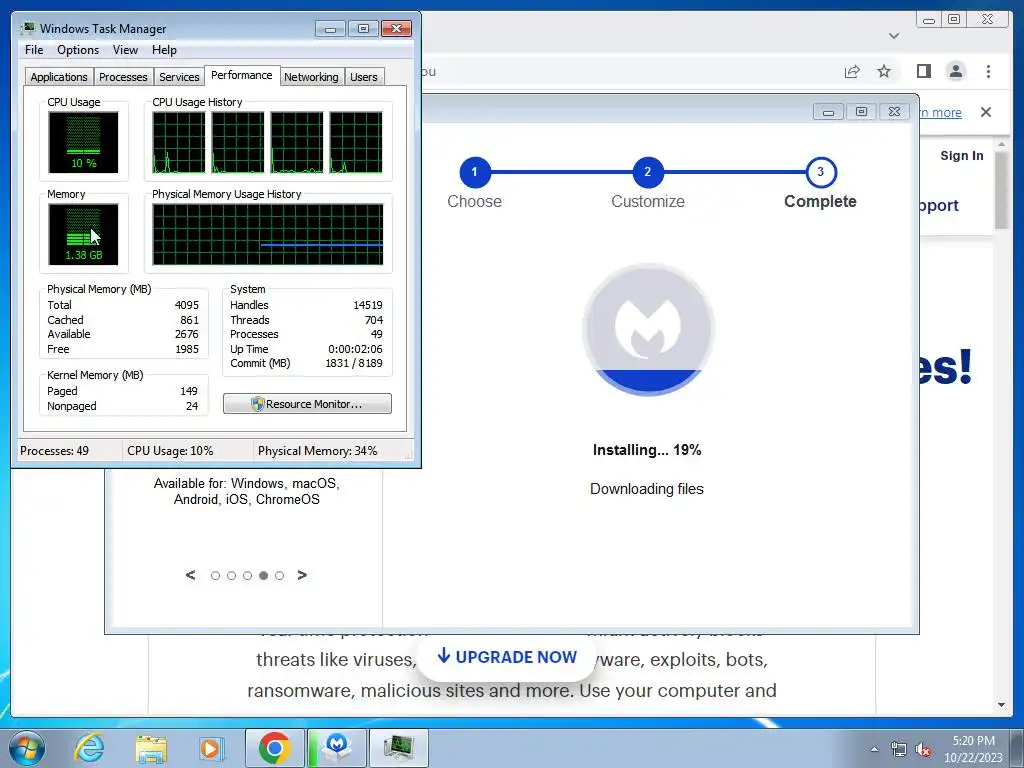
Task: Select the first carousel dot
Action: 216,575
